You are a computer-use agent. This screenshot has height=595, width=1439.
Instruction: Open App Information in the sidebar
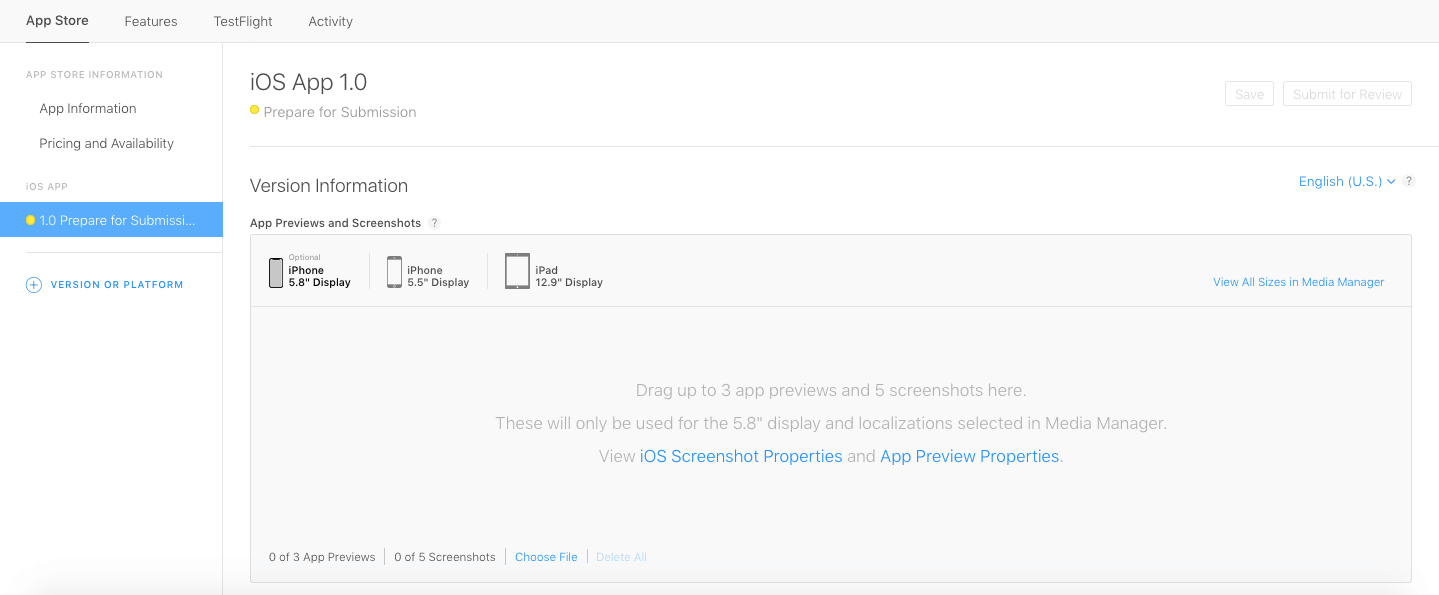[88, 108]
